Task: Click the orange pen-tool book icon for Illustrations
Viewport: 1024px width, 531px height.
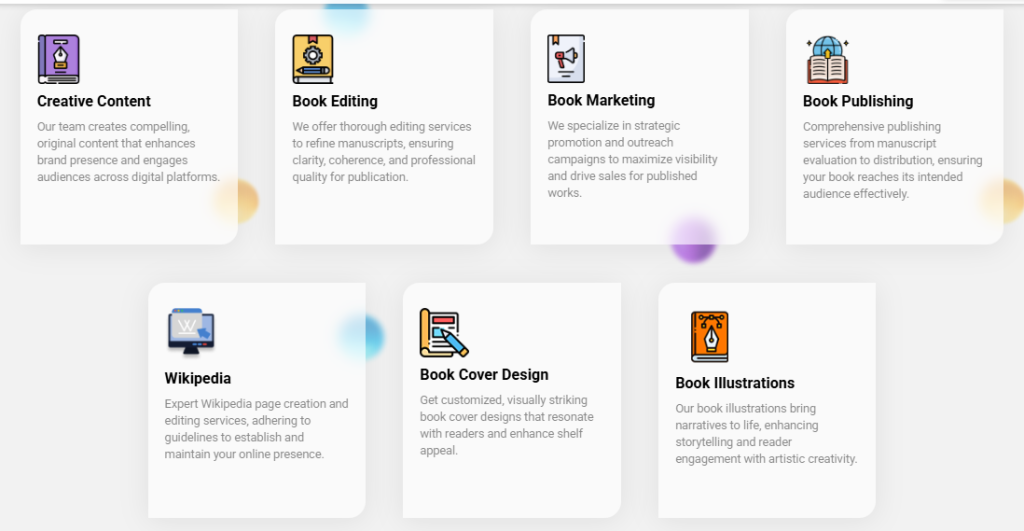Action: pyautogui.click(x=710, y=337)
